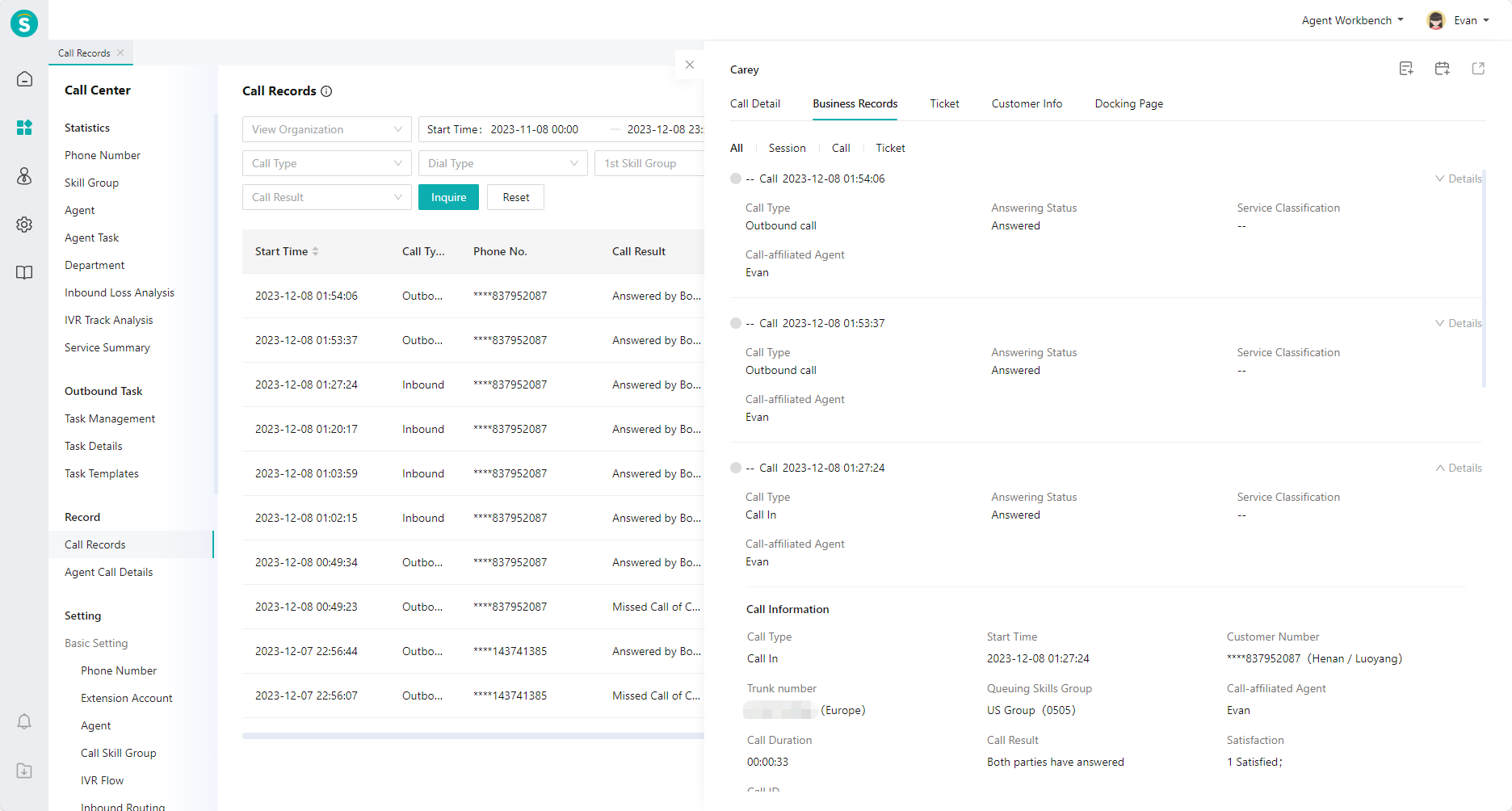1512x811 pixels.
Task: Sort by Start Time column
Action: point(316,251)
